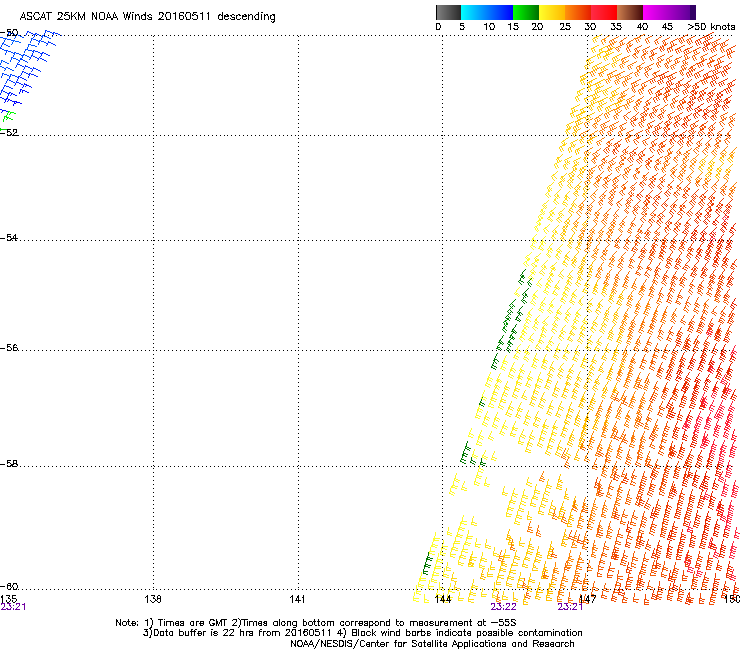Viewport: 740px width, 650px height.
Task: Click the light green wind barb near -52
Action: (x=8, y=116)
